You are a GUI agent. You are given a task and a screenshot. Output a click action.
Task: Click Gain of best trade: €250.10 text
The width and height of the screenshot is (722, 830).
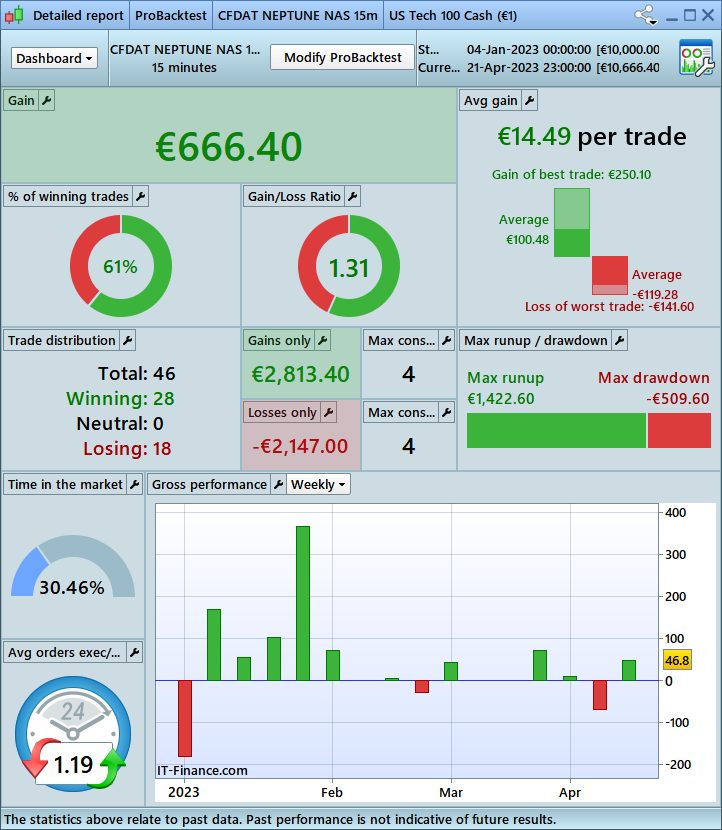571,175
